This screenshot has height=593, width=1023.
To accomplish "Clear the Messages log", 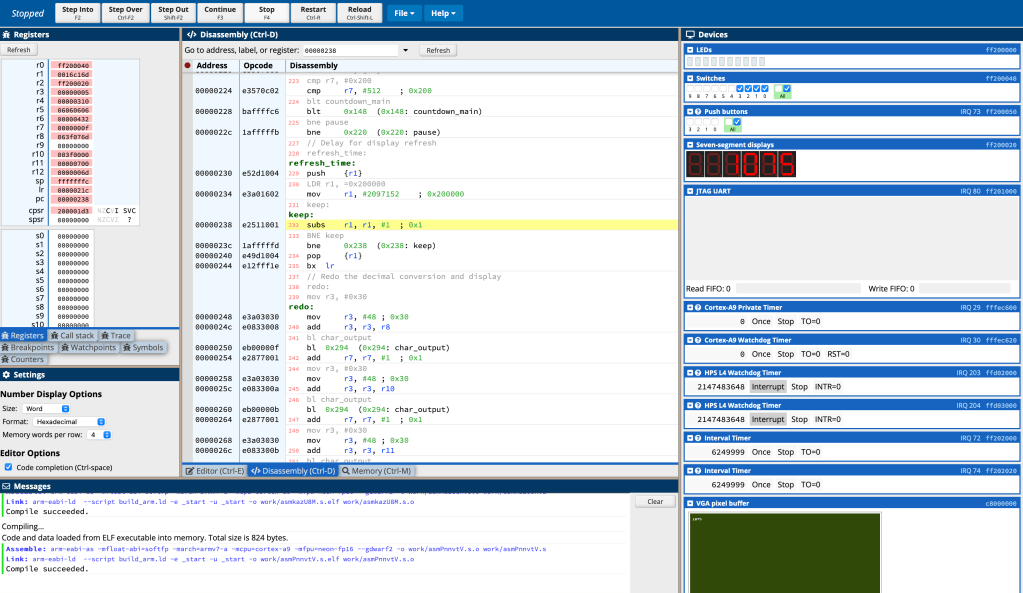I will (655, 502).
